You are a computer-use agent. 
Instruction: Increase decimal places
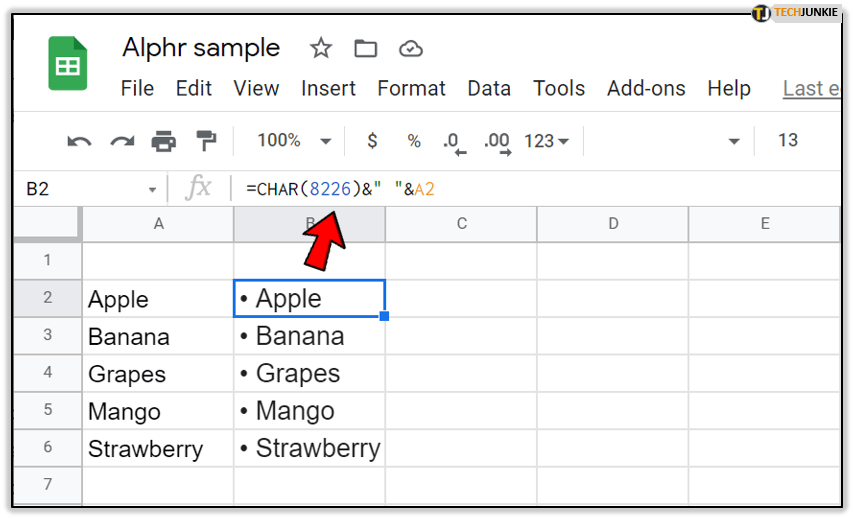point(497,142)
